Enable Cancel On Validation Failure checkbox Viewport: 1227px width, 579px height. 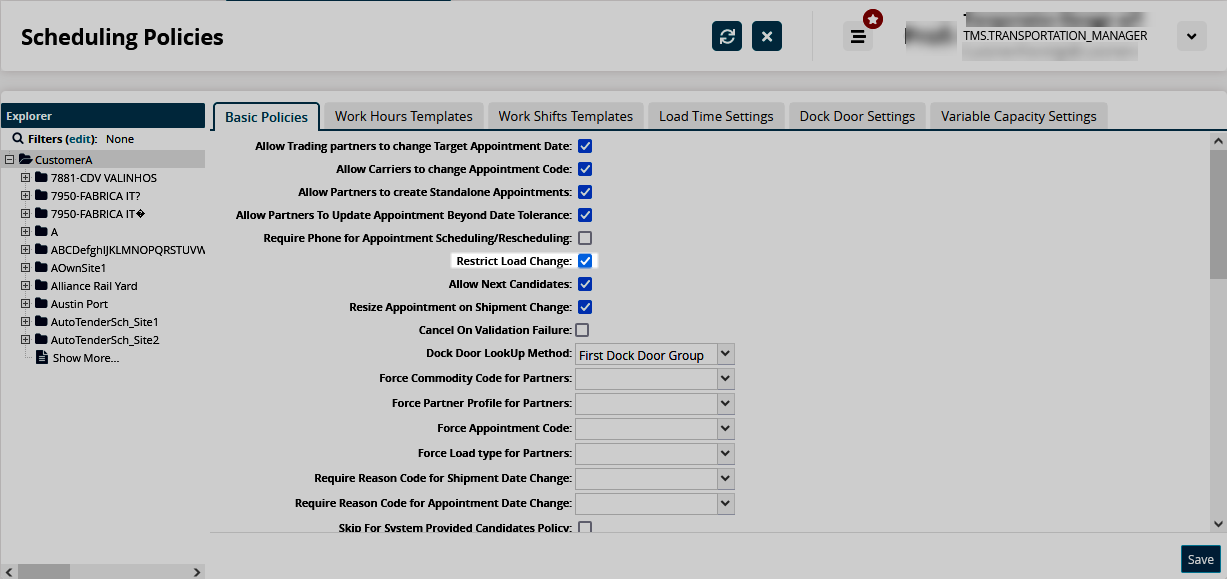[x=582, y=330]
